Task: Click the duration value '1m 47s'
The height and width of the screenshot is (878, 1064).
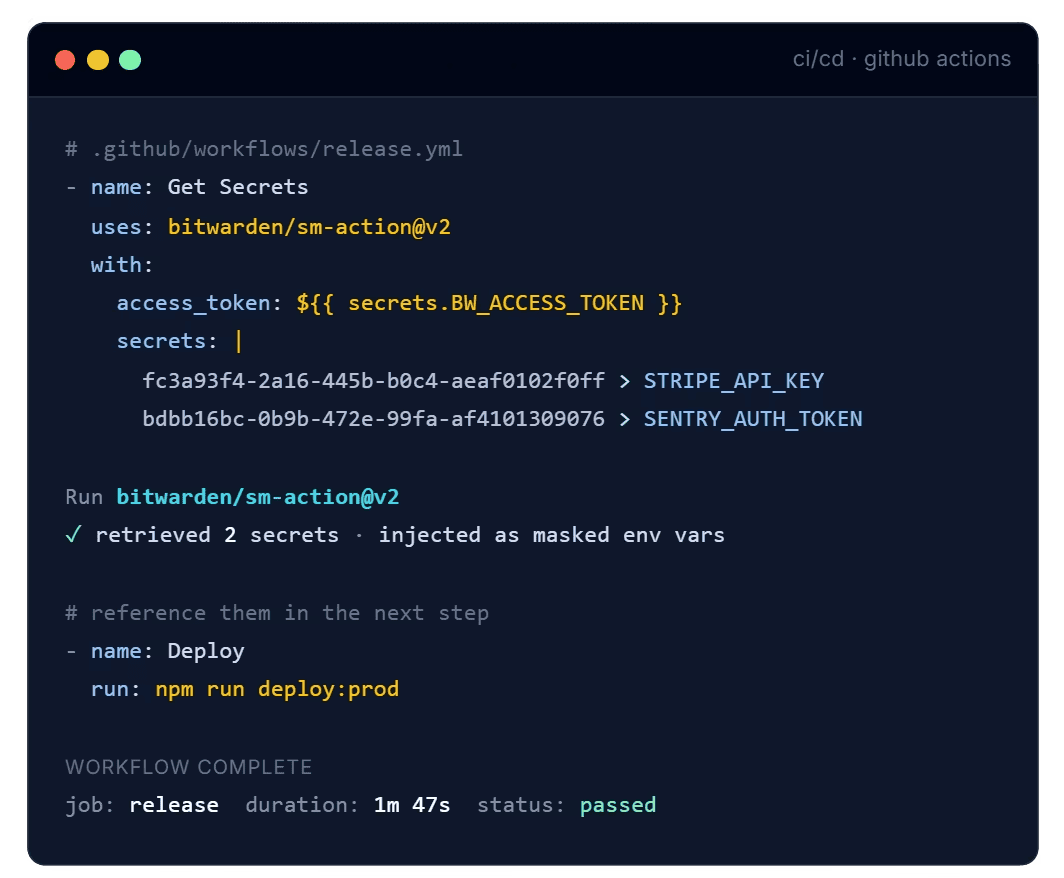Action: pos(412,805)
